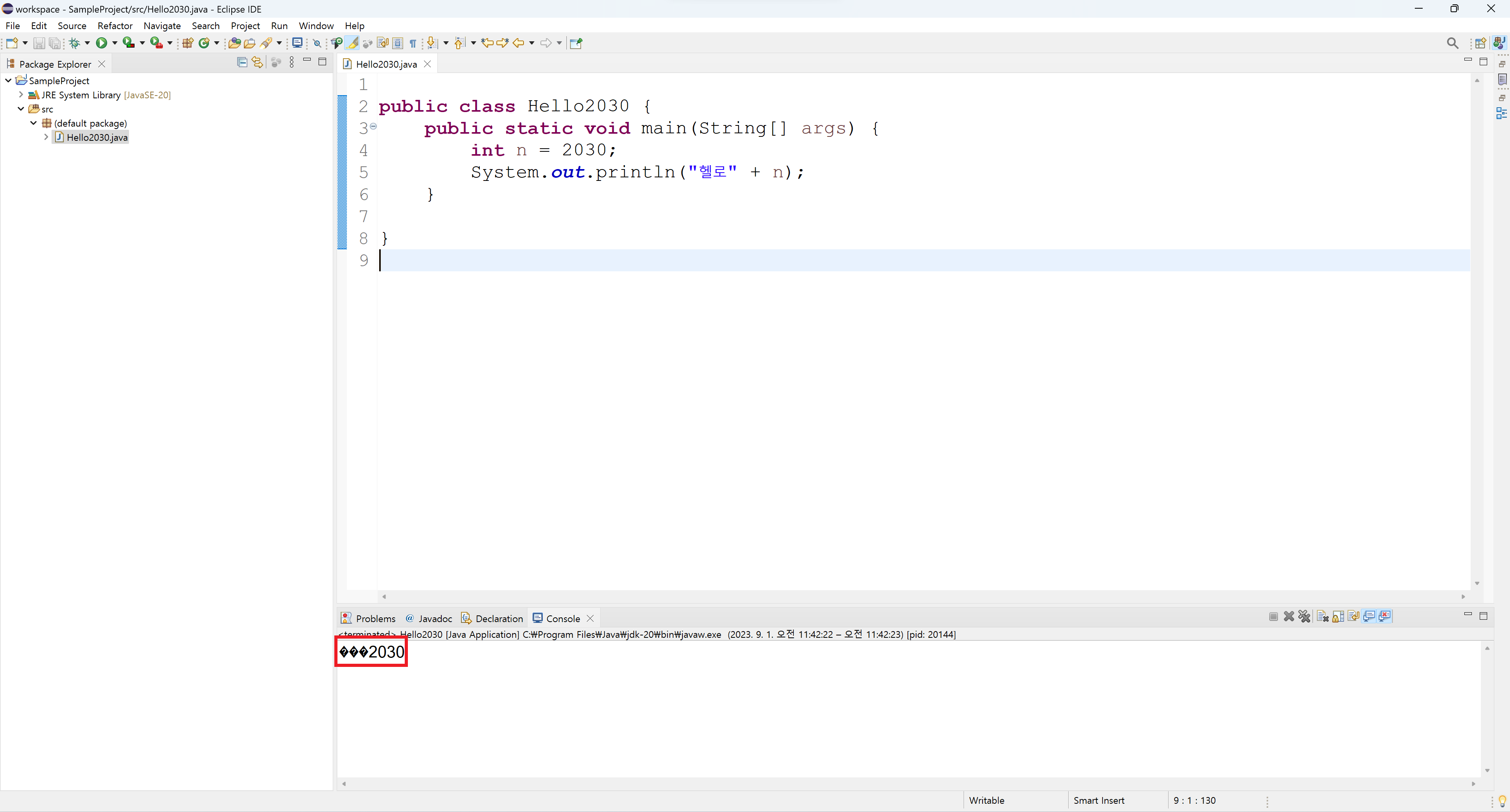Click the Coverage run icon

[128, 43]
